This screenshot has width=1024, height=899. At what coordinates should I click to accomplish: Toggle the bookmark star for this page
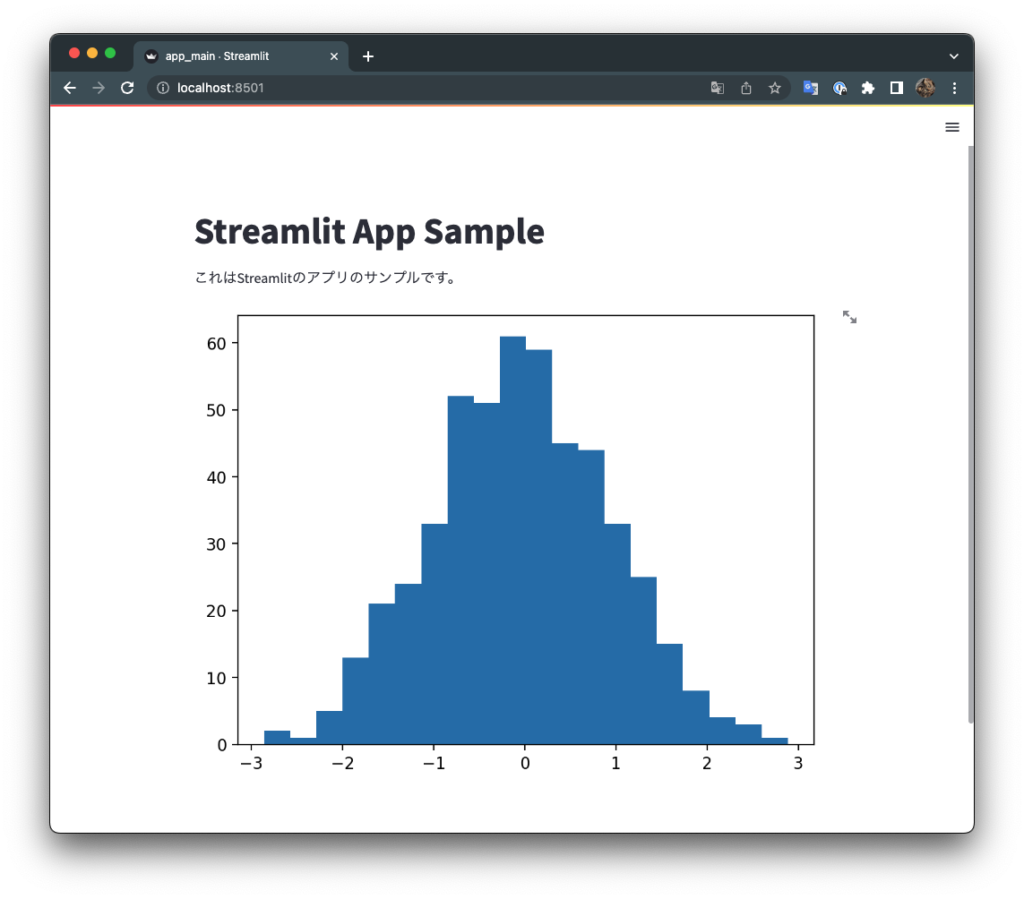775,88
